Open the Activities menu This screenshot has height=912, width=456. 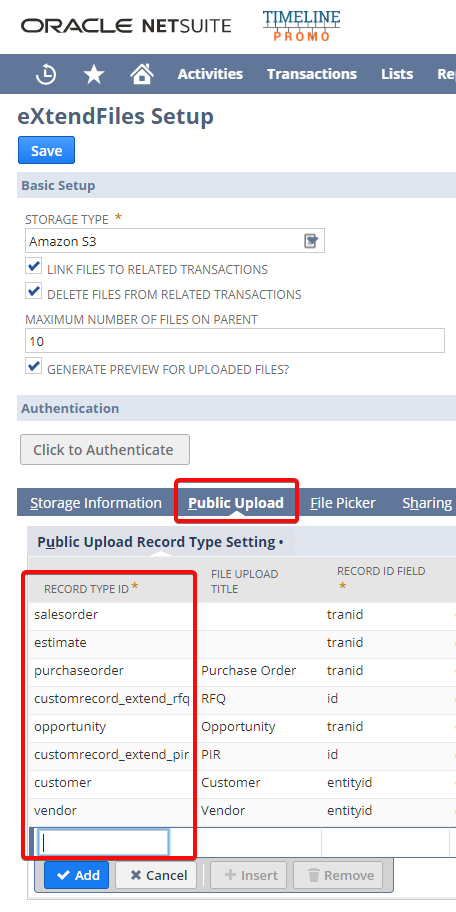tap(210, 74)
